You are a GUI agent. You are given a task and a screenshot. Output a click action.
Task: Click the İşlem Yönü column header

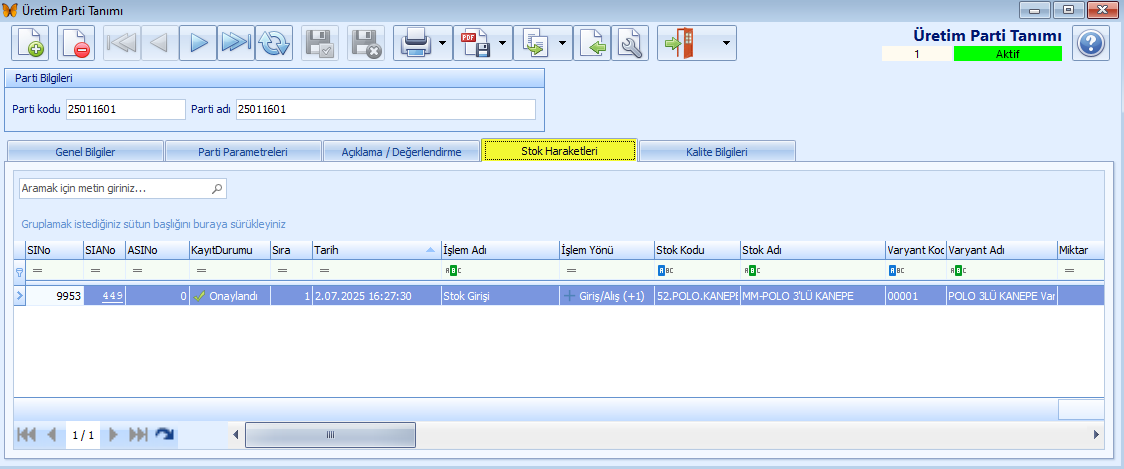tap(606, 250)
